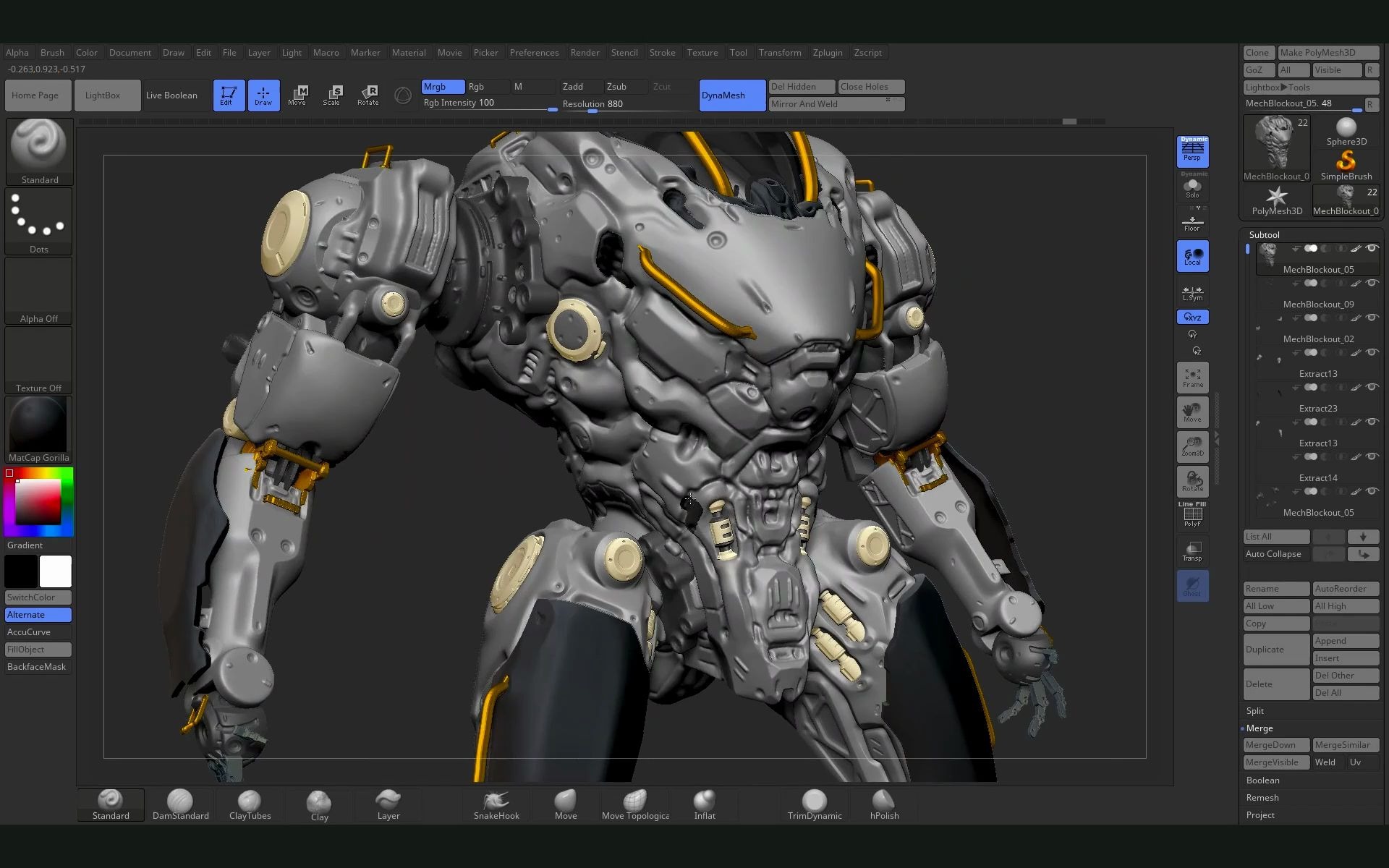
Task: Expand the Boolean section
Action: pyautogui.click(x=1262, y=780)
